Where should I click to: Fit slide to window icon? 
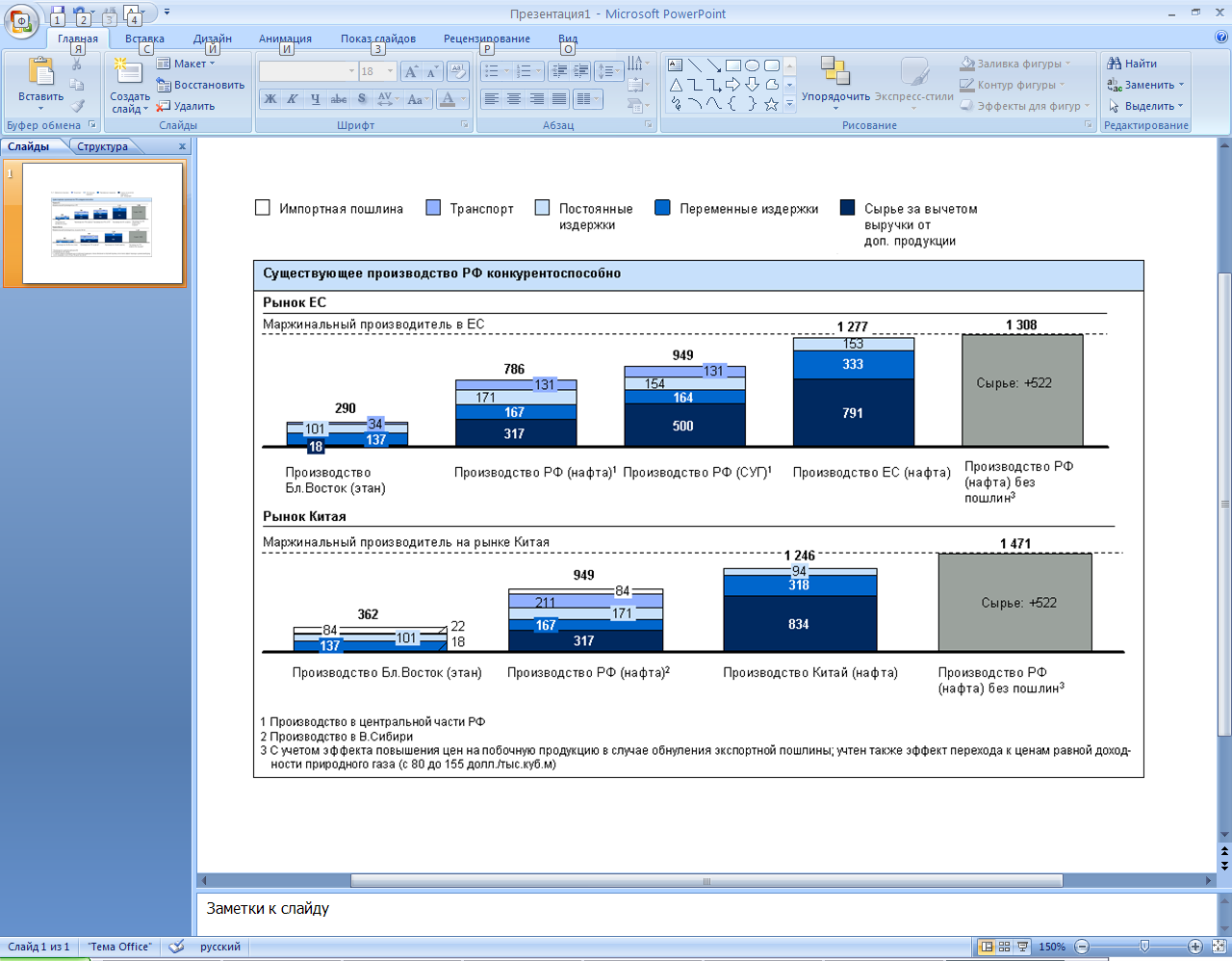click(x=1218, y=947)
